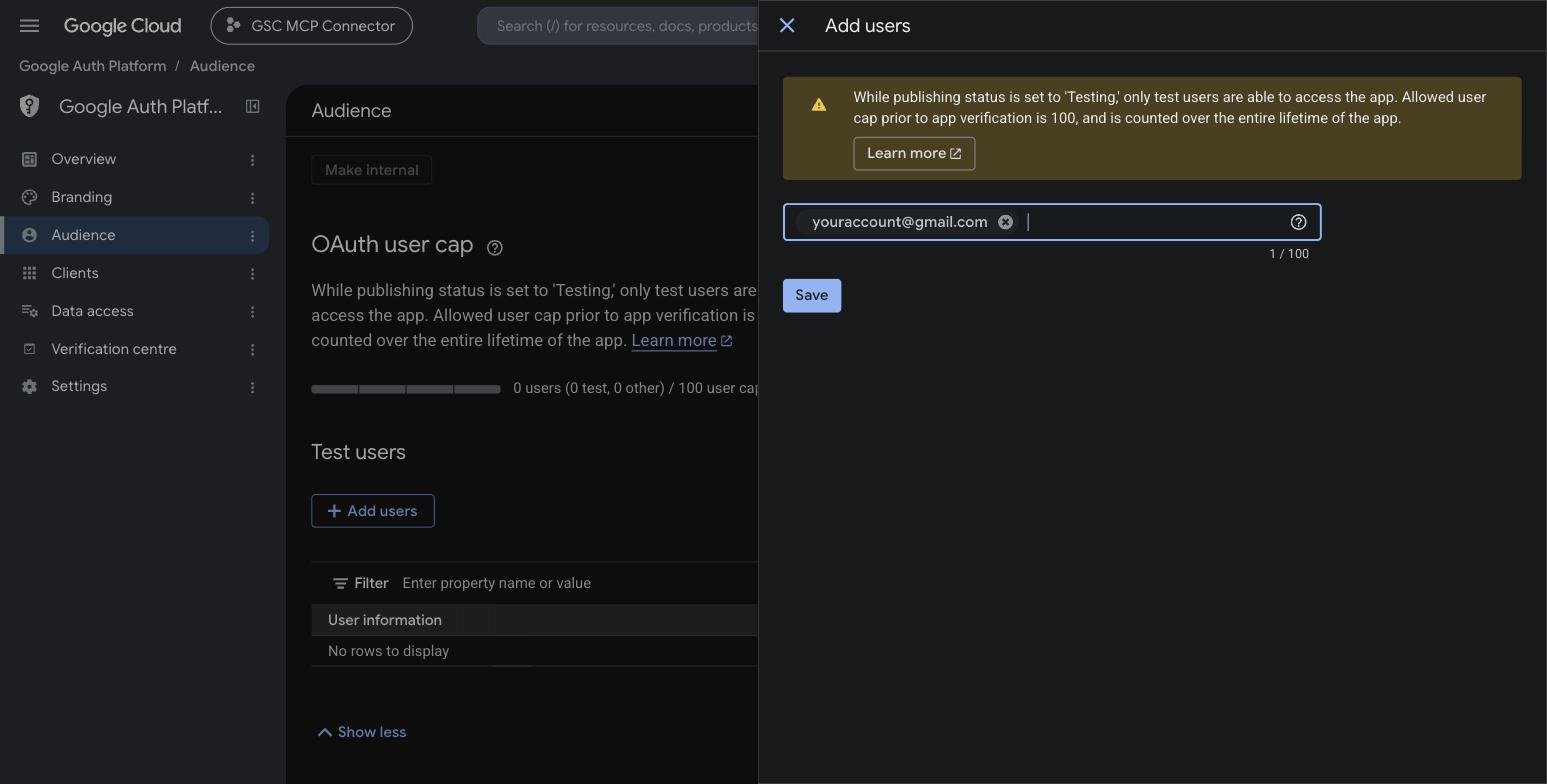Collapse the section with Show less

point(361,732)
